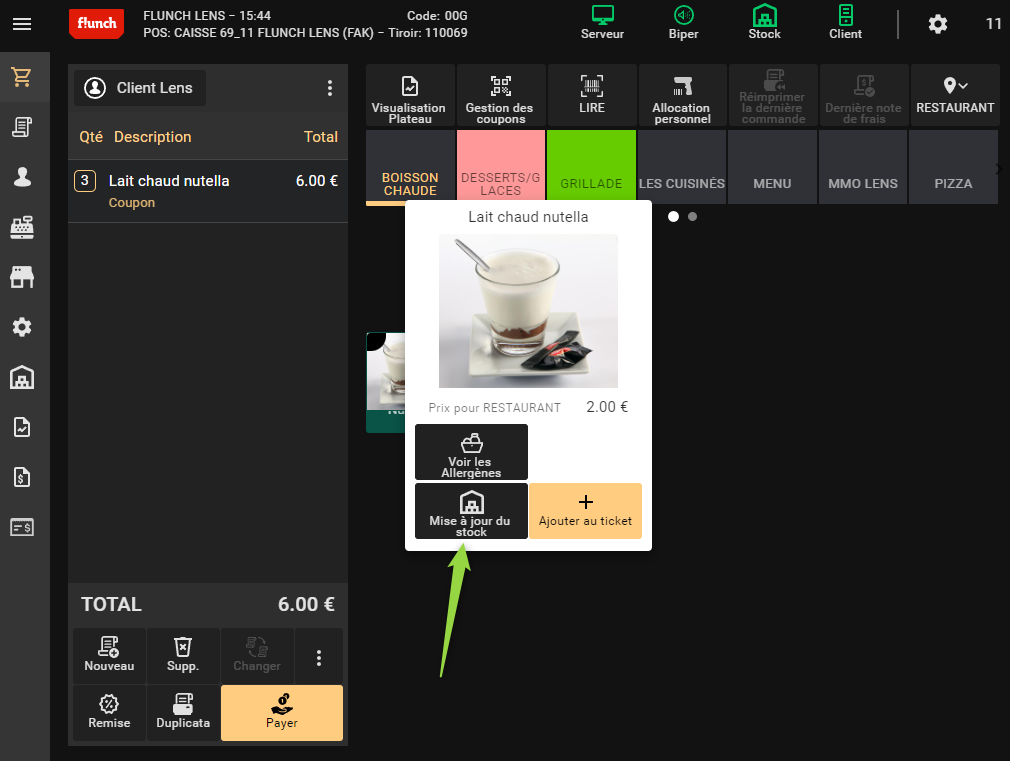Expand the RESTAURANT location dropdown

click(x=955, y=96)
